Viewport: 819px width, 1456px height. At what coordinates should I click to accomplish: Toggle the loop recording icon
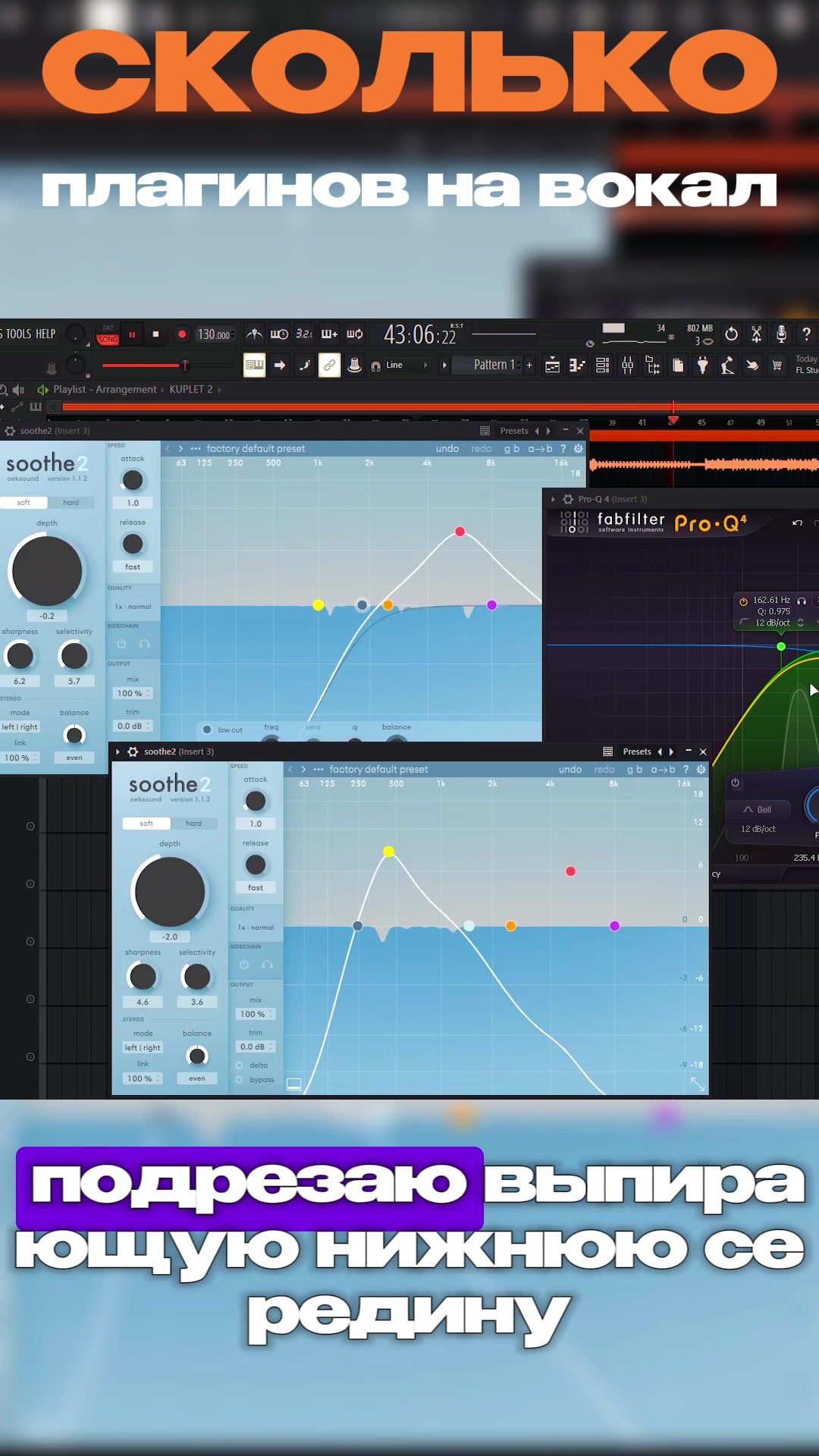pyautogui.click(x=354, y=334)
